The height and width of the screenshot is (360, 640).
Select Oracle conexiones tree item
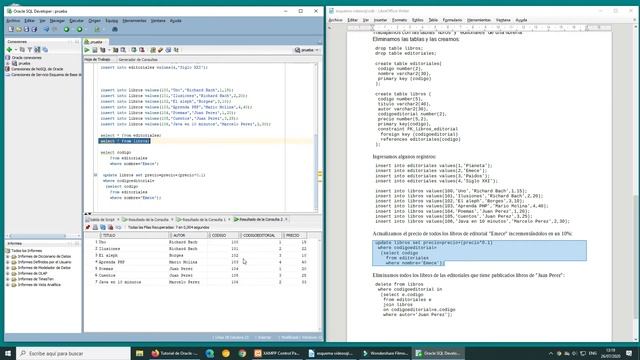[x=27, y=58]
